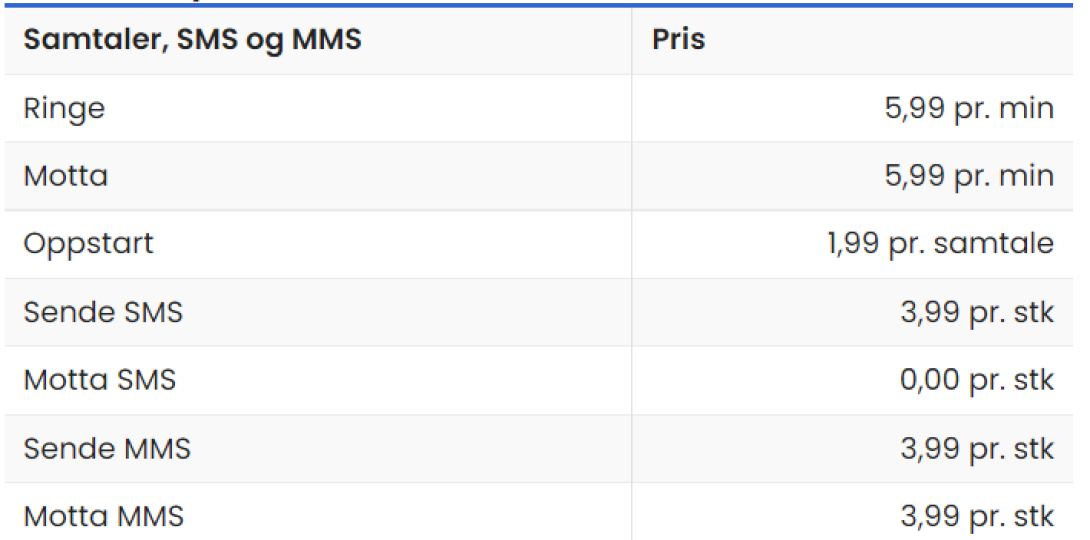Screen dimensions: 1090x540
Task: Select the 'Motta MMS' row label
Action: (104, 516)
